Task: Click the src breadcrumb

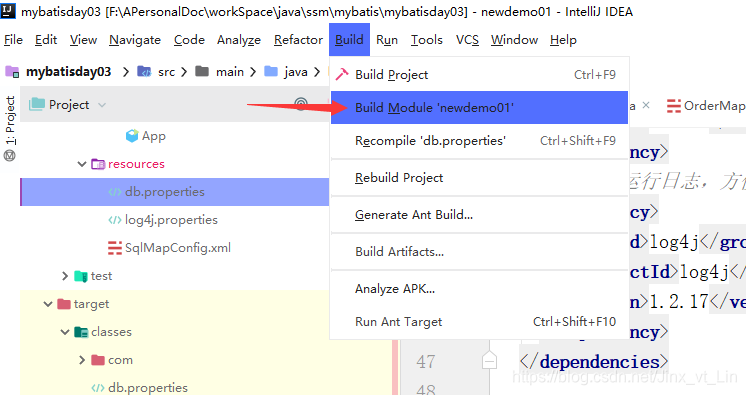Action: [x=167, y=72]
